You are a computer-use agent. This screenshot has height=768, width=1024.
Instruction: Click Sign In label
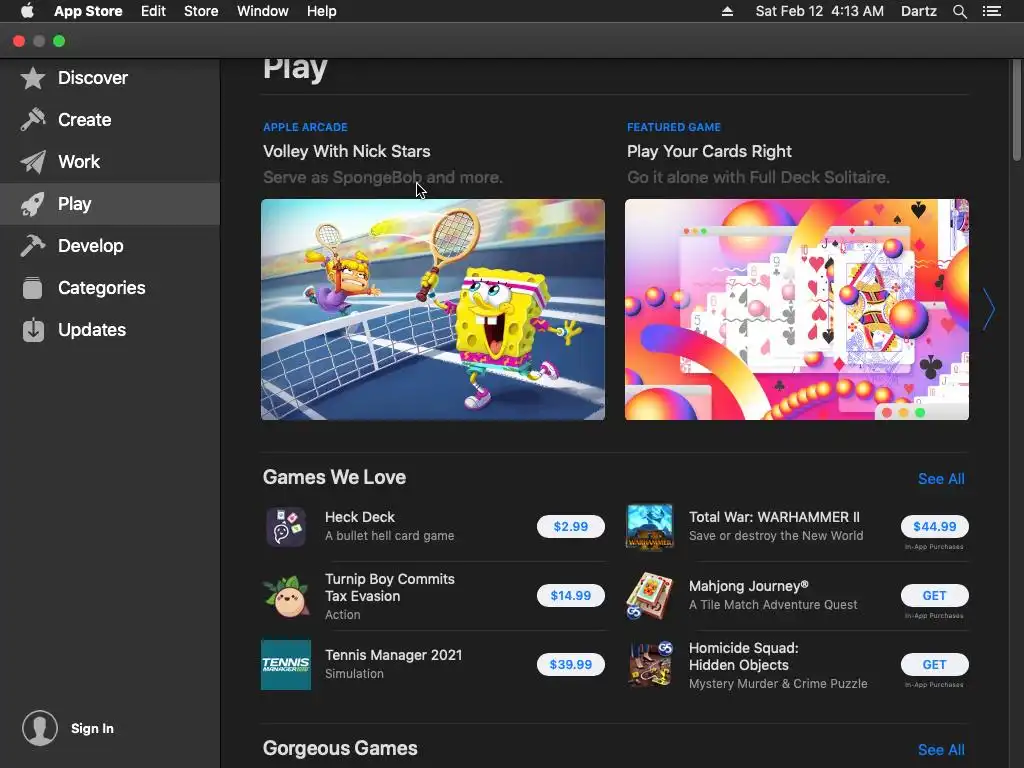click(92, 728)
